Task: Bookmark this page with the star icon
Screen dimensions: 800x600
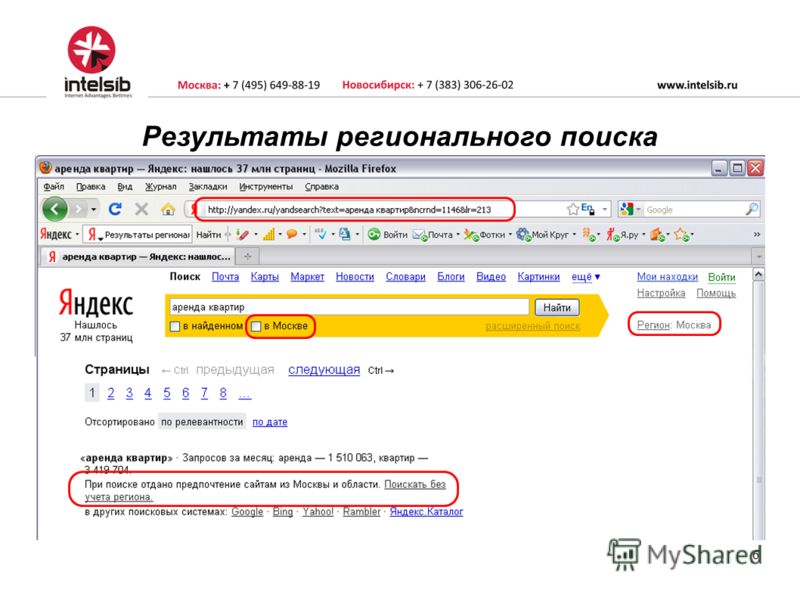Action: (x=572, y=209)
